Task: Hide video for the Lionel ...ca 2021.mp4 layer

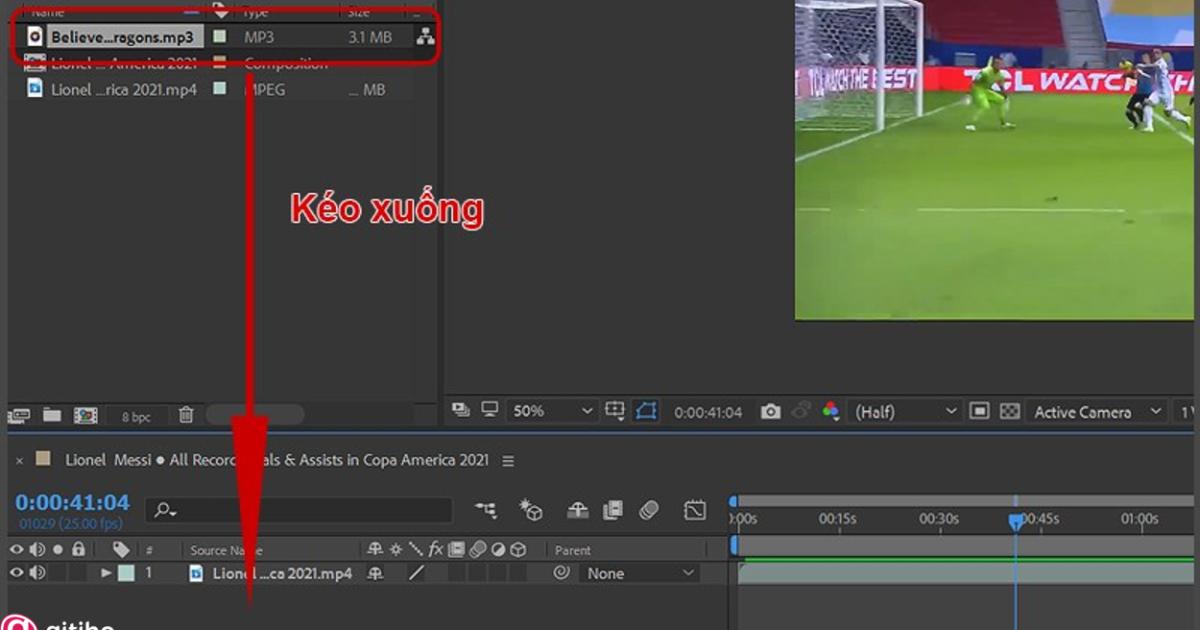Action: pyautogui.click(x=15, y=573)
